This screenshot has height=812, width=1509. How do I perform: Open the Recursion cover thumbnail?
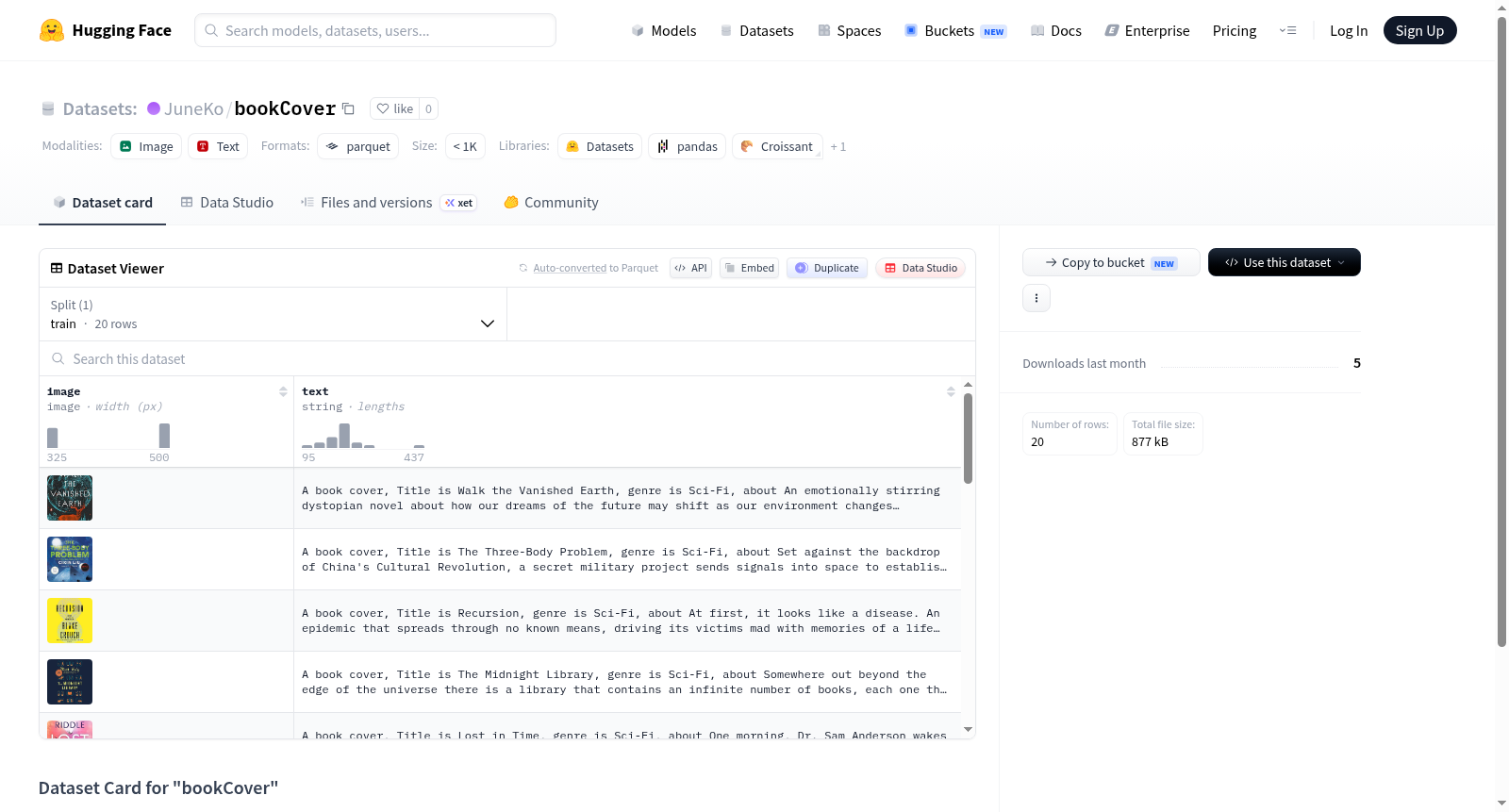[70, 621]
